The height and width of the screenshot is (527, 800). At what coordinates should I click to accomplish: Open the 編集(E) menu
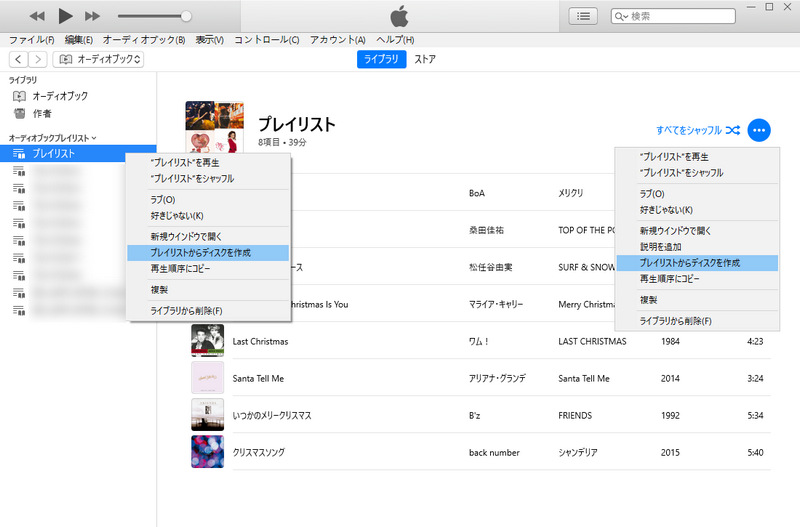tap(79, 40)
